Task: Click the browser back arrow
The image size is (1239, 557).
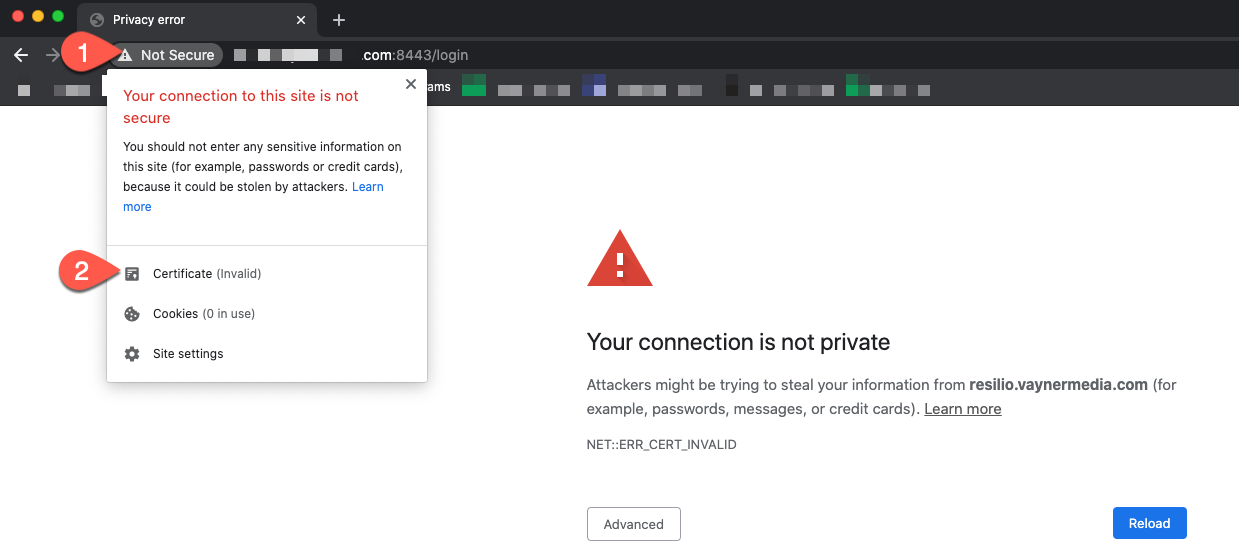Action: coord(21,55)
